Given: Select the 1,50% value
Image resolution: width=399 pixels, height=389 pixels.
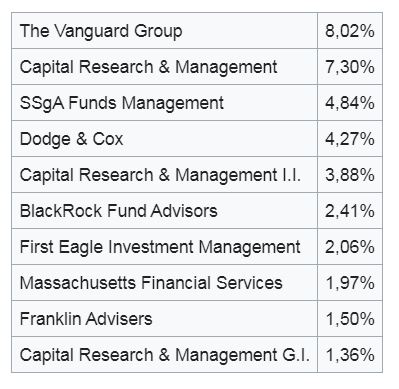Looking at the screenshot, I should 350,319.
